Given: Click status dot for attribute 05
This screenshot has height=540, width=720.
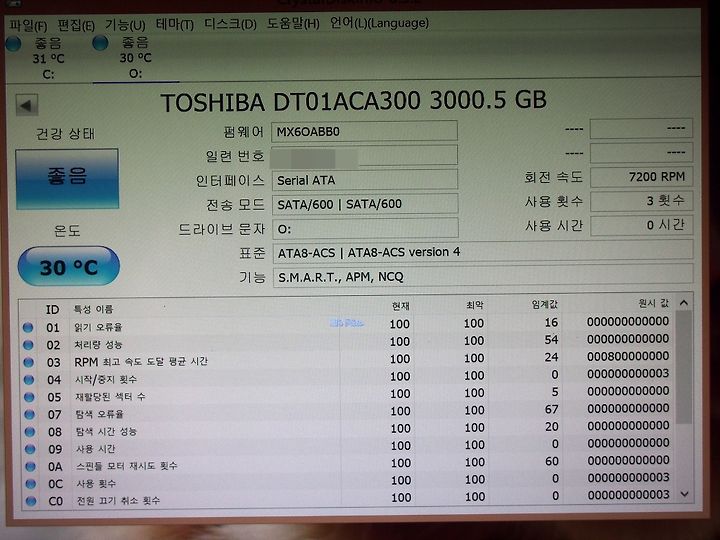Looking at the screenshot, I should click(29, 397).
